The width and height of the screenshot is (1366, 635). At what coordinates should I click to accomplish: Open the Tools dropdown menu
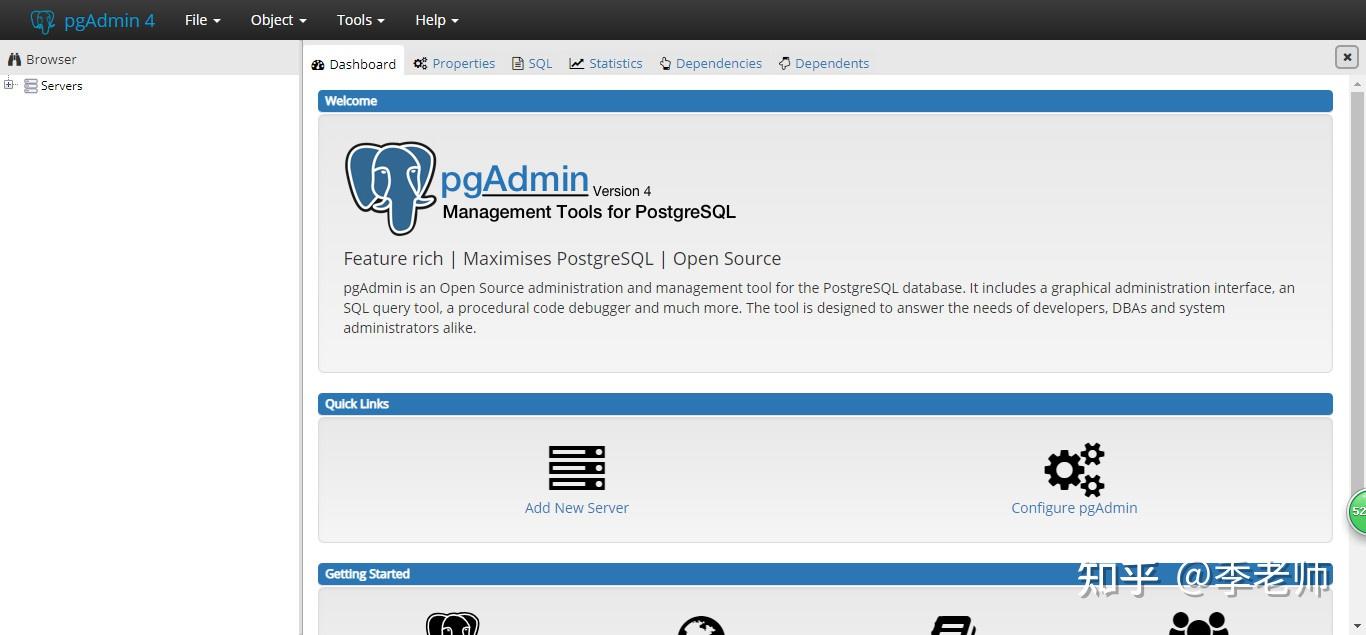358,19
